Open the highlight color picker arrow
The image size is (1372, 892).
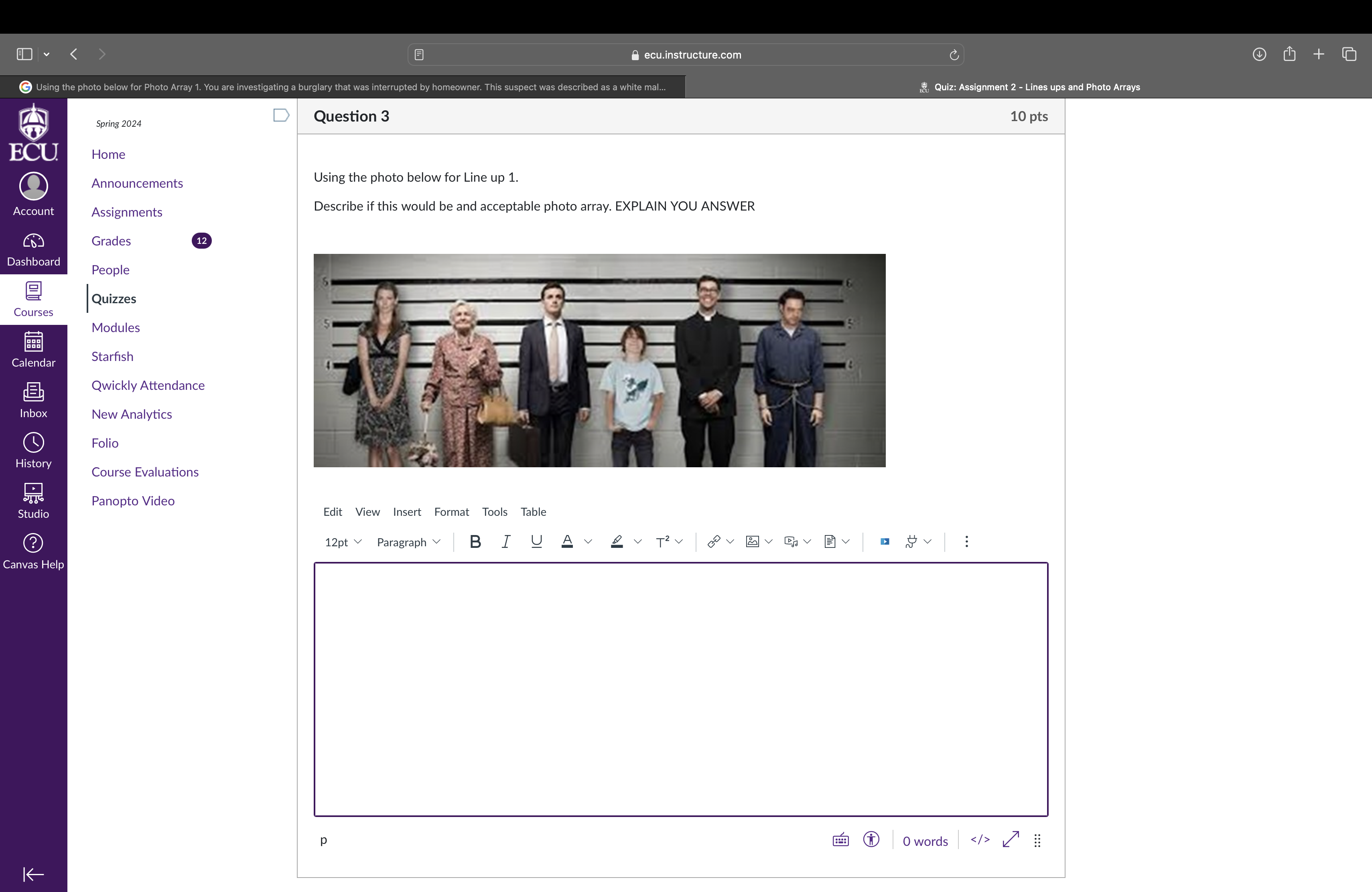[x=637, y=541]
